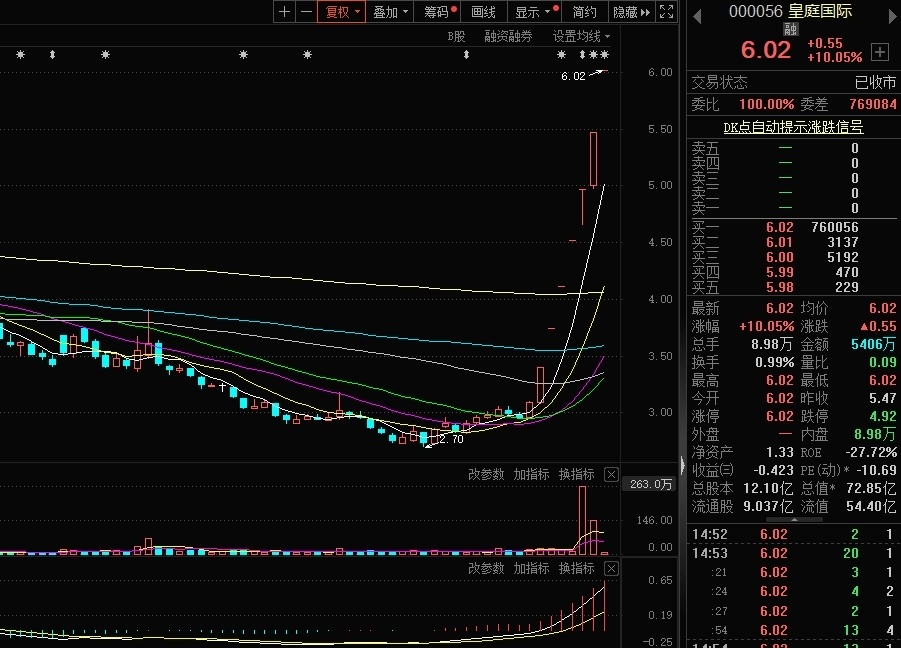Open the 叠加 overlay dropdown

[x=390, y=11]
